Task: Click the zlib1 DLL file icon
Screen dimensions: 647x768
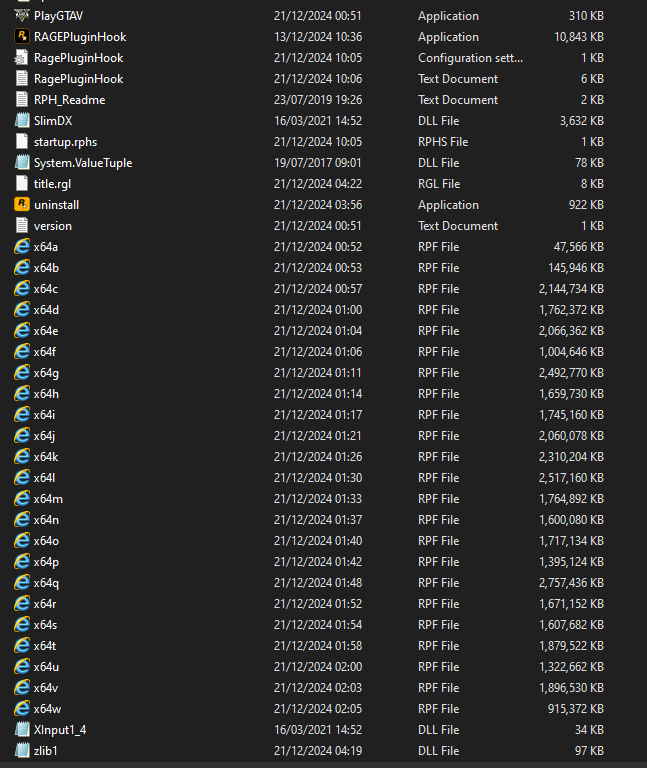Action: click(x=22, y=751)
